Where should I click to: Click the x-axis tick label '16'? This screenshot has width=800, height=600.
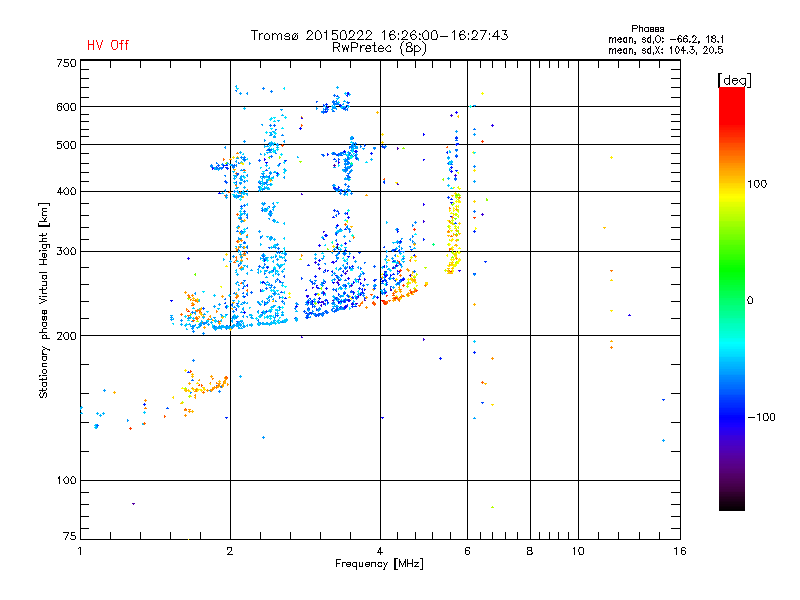coord(680,551)
